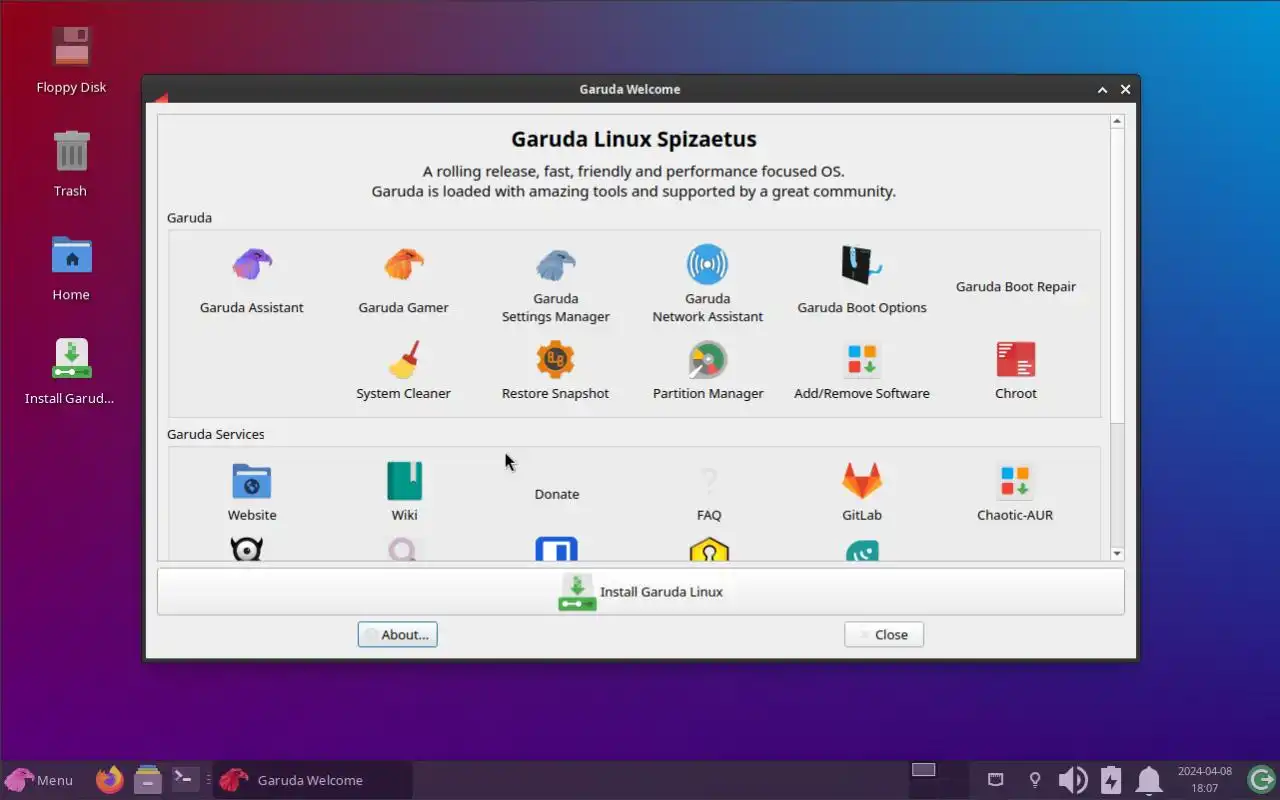Click the vertical scrollbar thumb
Image resolution: width=1280 pixels, height=800 pixels.
tap(1117, 275)
